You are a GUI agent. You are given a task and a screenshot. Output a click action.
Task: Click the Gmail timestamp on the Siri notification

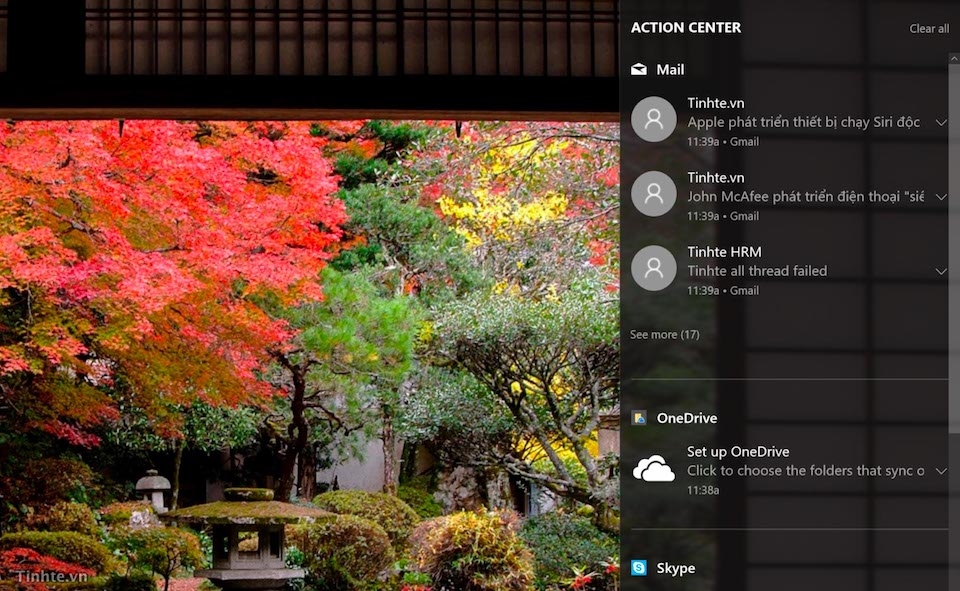(x=722, y=141)
